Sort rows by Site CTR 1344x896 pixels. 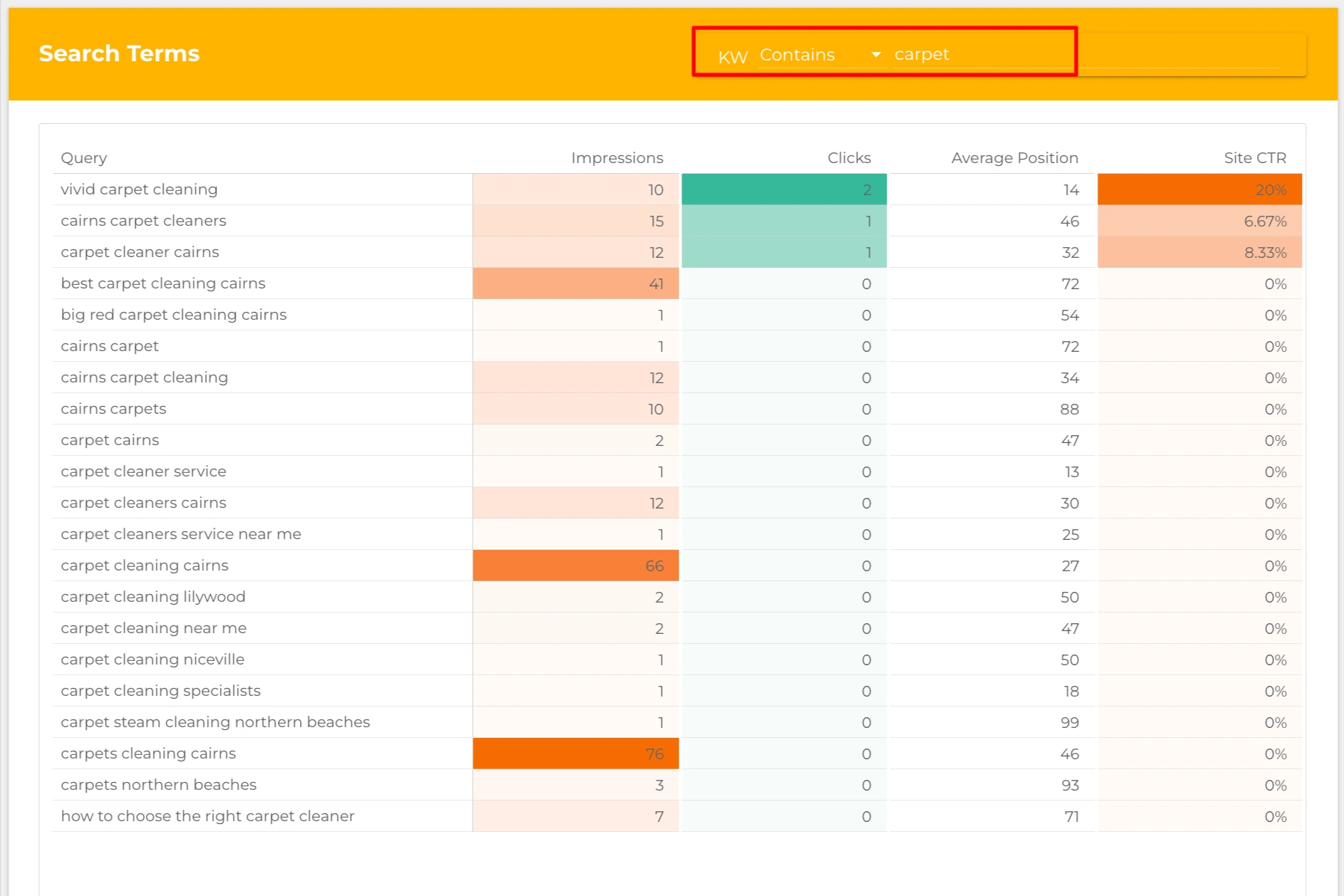(1254, 157)
